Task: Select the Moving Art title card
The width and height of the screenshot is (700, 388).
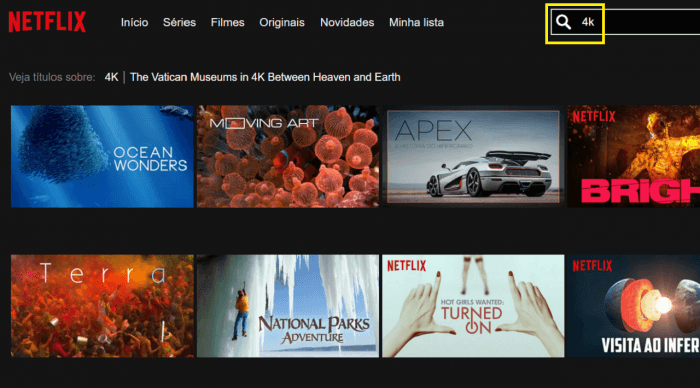Action: tap(288, 156)
